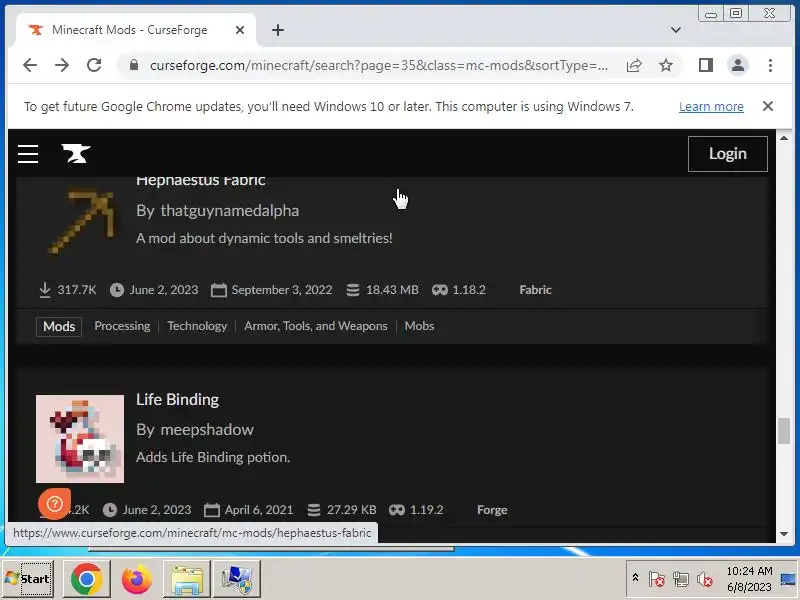Dismiss the Chrome update notification bar
The width and height of the screenshot is (800, 600).
coord(768,106)
